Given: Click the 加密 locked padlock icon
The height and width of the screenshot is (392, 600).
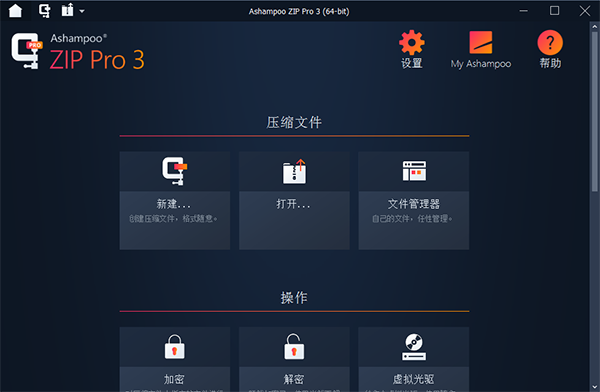Looking at the screenshot, I should tap(174, 346).
